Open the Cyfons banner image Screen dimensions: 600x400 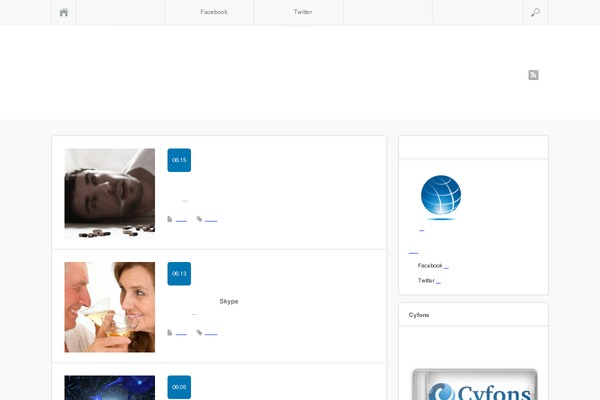pyautogui.click(x=475, y=384)
